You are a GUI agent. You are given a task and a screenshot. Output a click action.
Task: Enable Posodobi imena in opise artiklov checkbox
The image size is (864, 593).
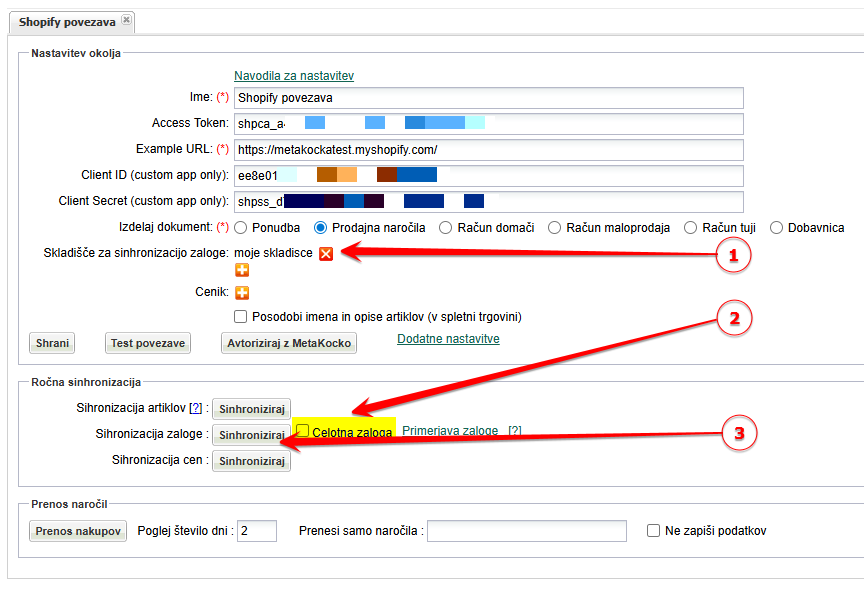pyautogui.click(x=240, y=317)
